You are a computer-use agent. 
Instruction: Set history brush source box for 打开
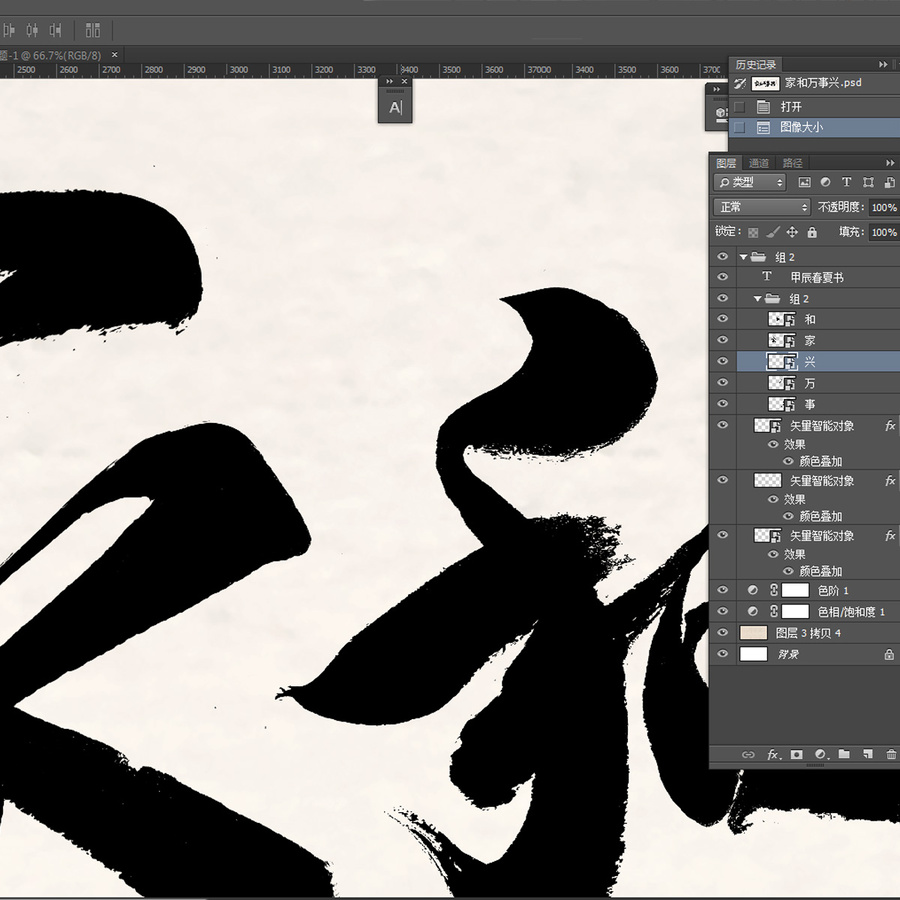(739, 107)
